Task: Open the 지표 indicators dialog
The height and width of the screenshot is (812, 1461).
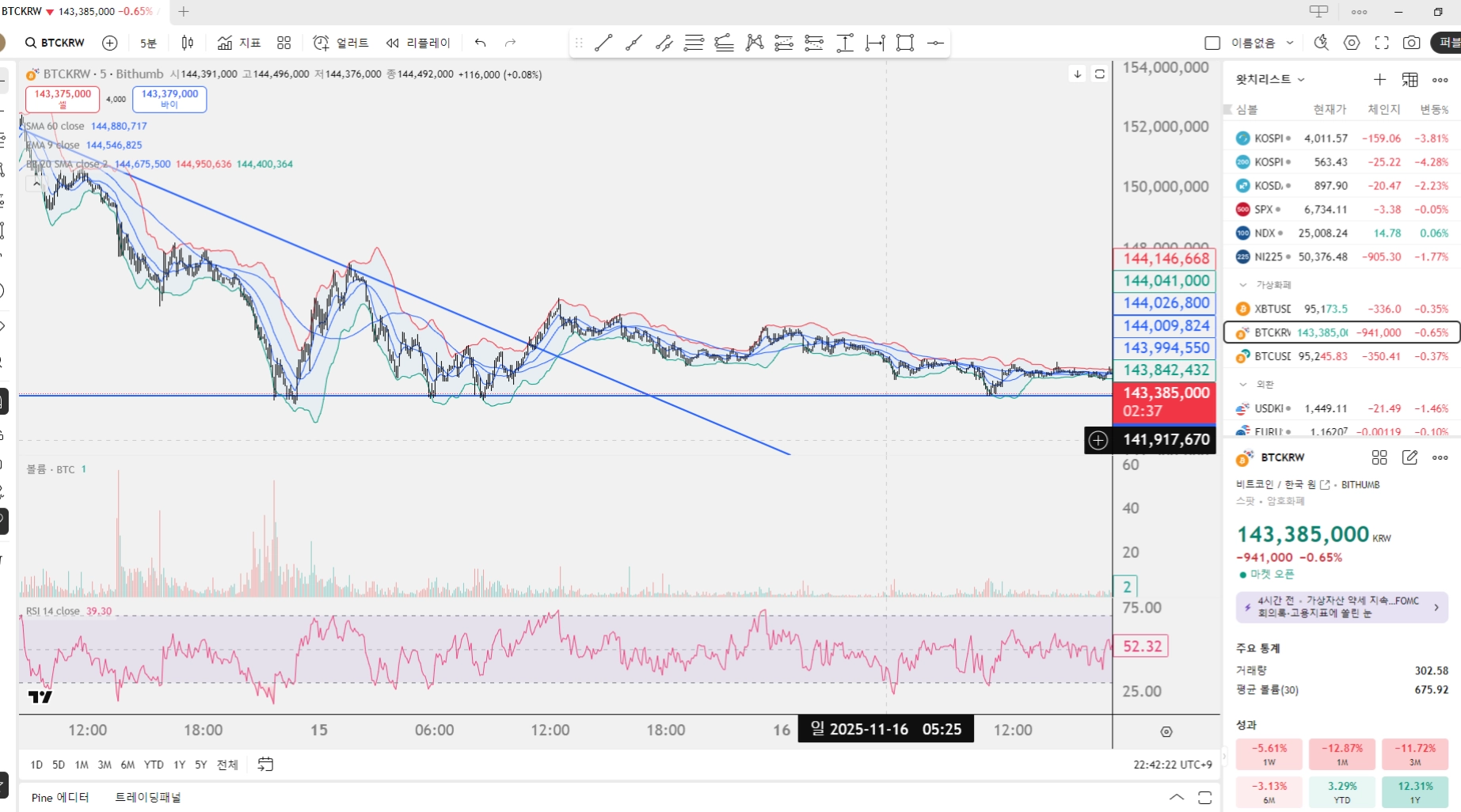Action: point(239,43)
